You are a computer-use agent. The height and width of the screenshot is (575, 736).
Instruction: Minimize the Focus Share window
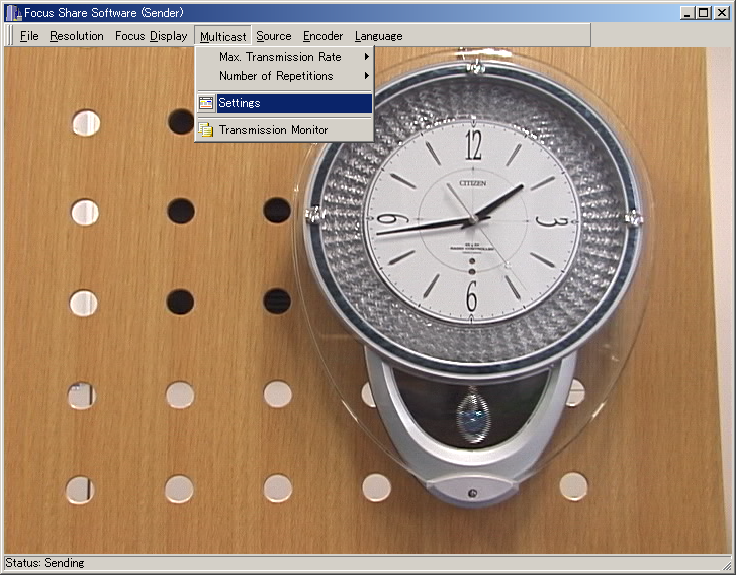point(688,12)
